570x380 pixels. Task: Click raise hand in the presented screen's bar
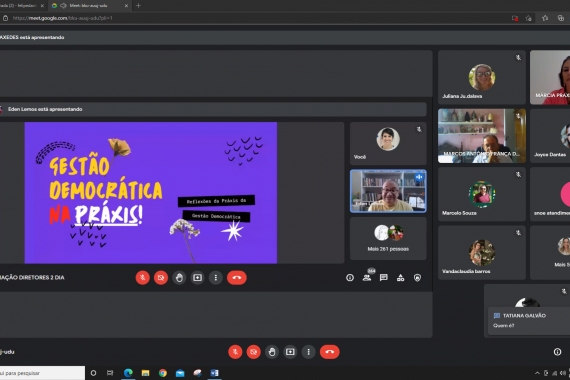pos(179,278)
